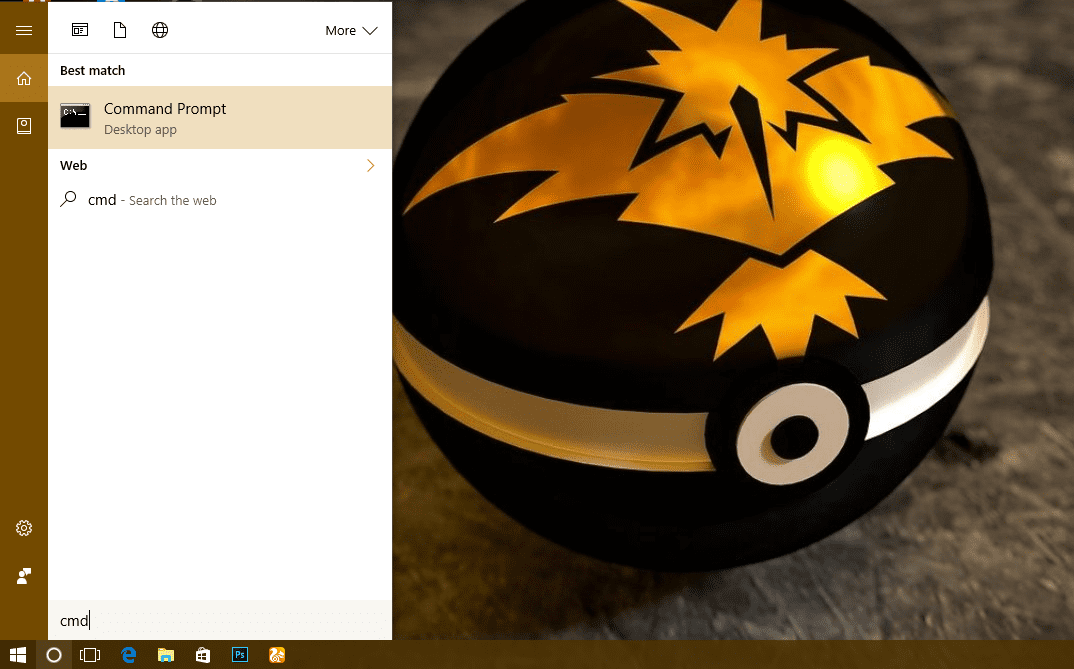The height and width of the screenshot is (669, 1074).
Task: Click the Cortana circle on taskbar
Action: pyautogui.click(x=53, y=655)
